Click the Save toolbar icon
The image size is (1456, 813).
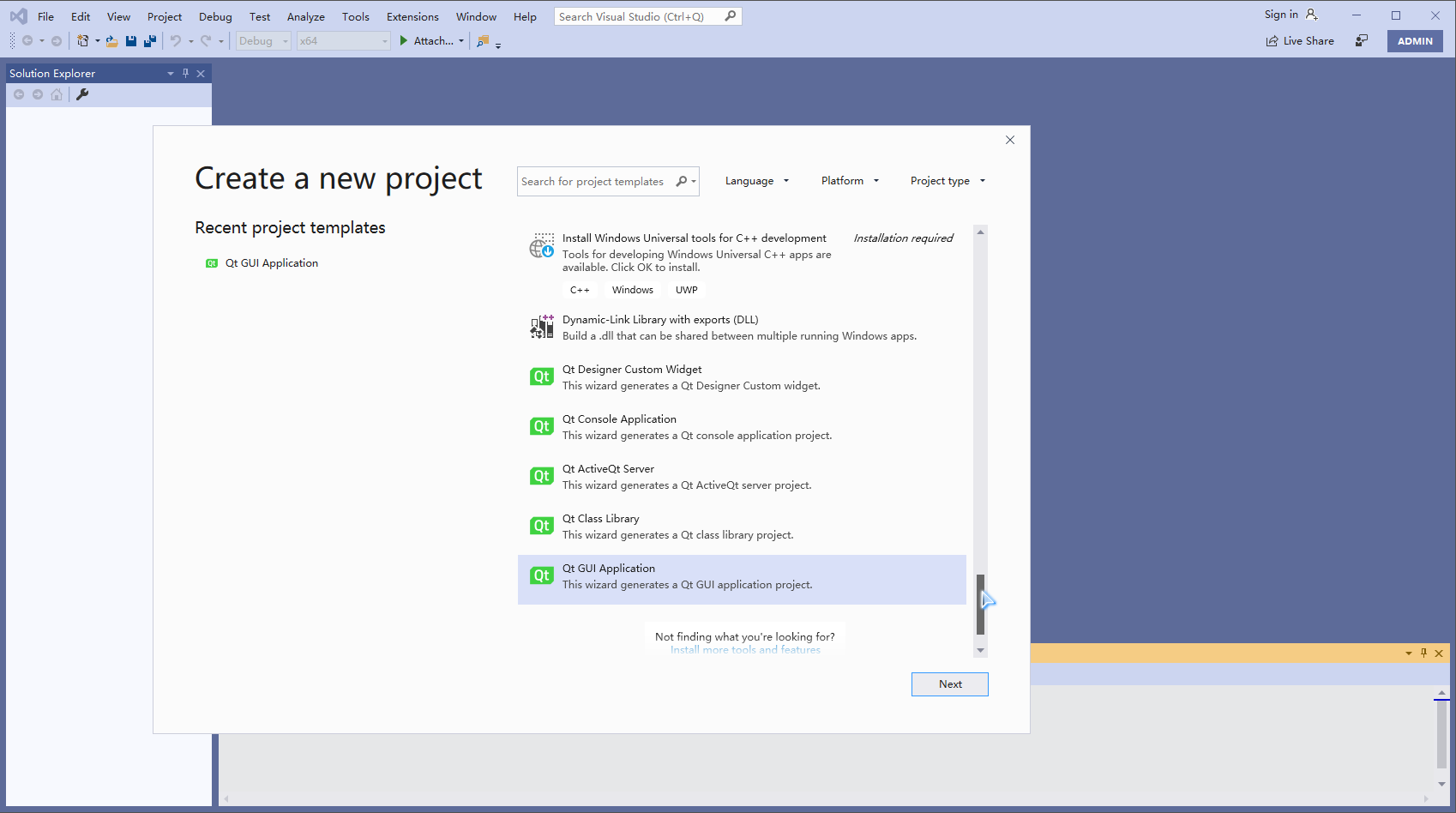pos(131,41)
